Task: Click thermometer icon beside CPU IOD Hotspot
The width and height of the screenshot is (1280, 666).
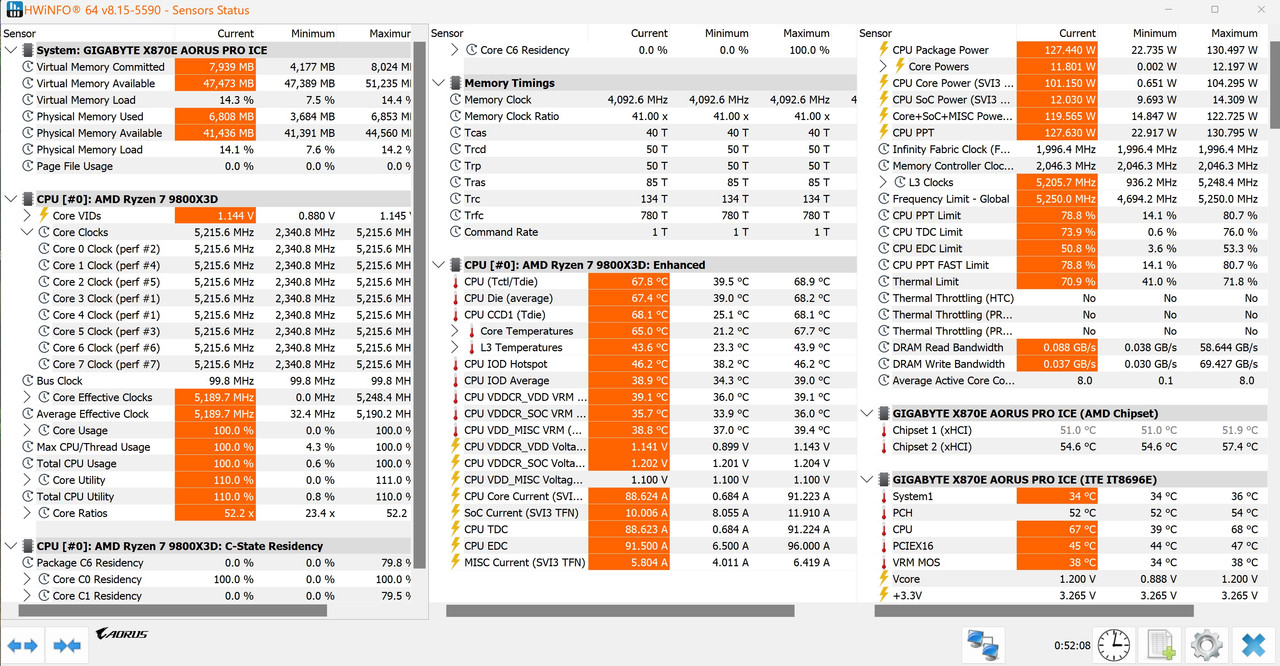Action: 455,364
